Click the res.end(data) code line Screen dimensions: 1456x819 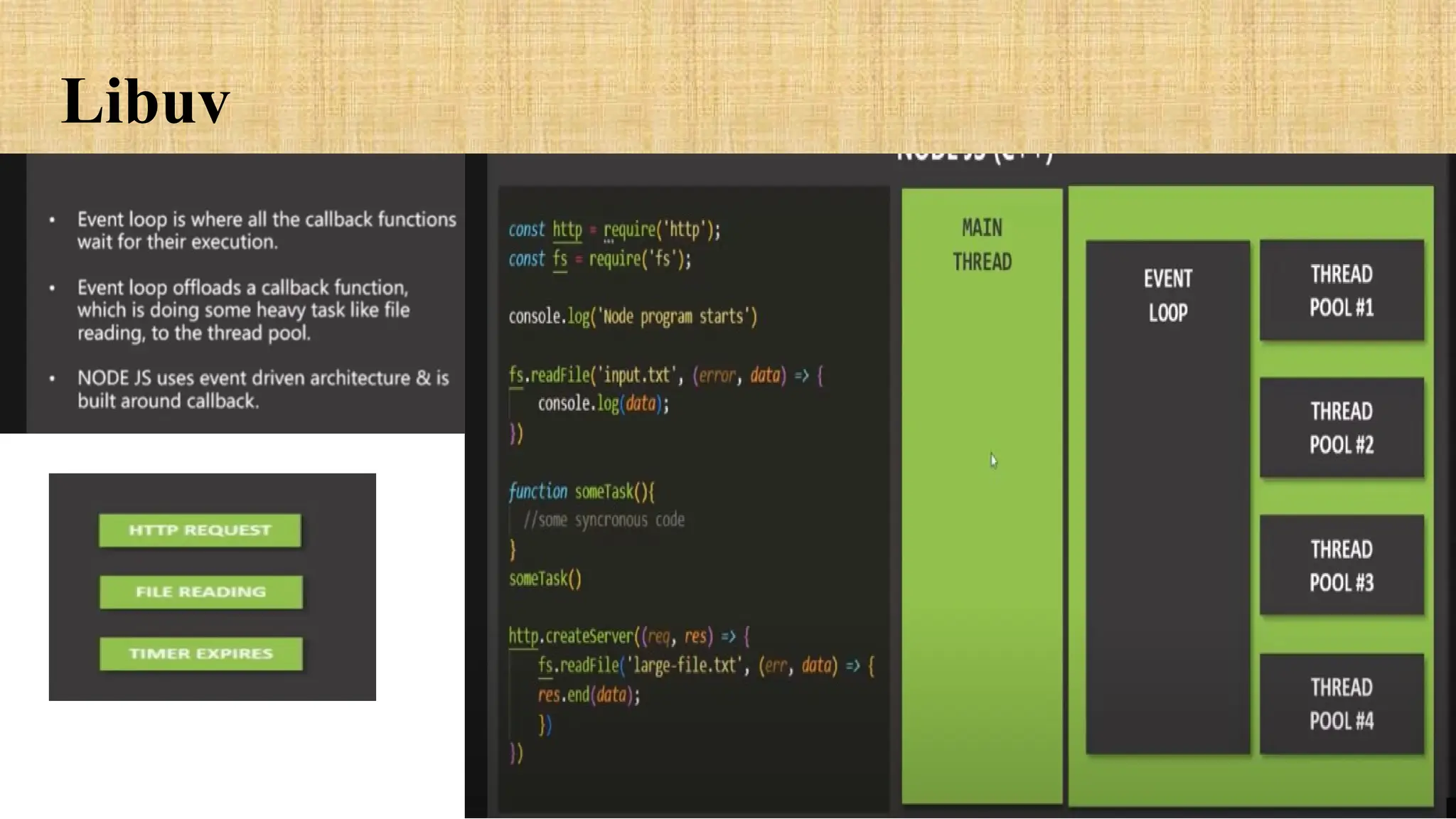coord(589,695)
